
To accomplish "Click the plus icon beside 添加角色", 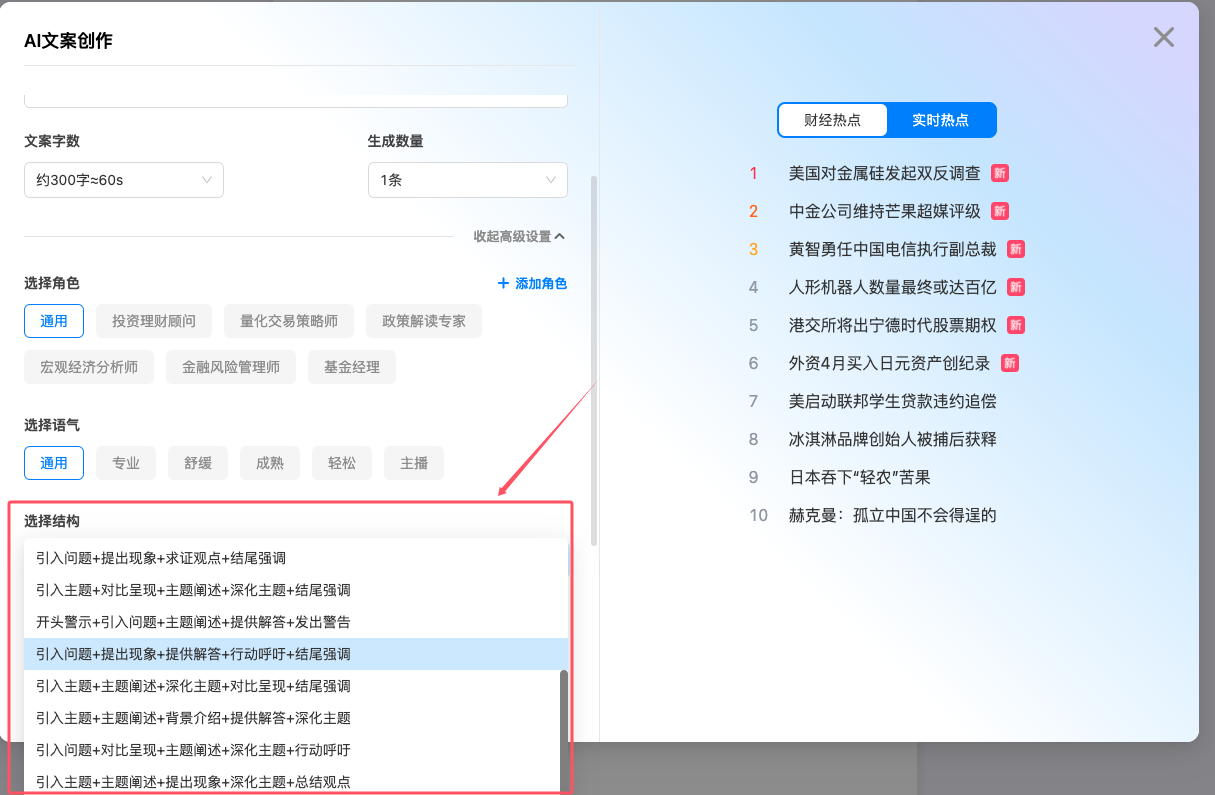I will (x=503, y=284).
